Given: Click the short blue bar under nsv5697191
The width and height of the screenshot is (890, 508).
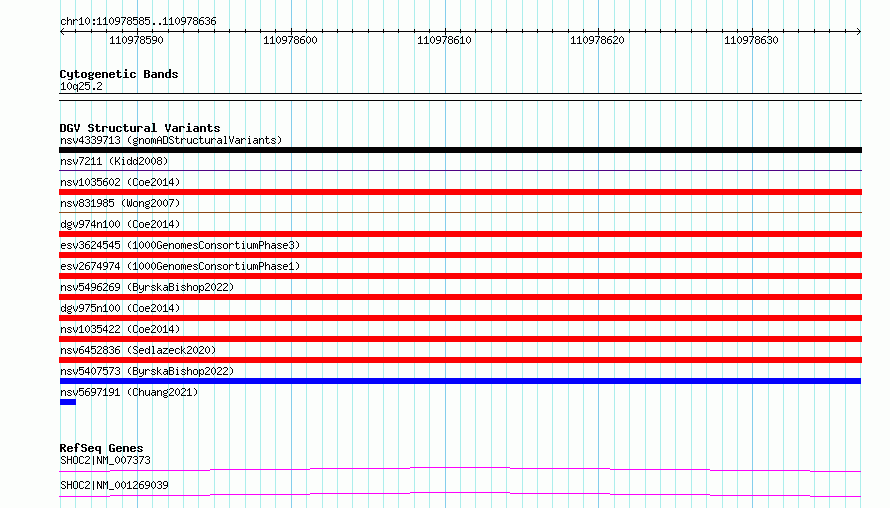Looking at the screenshot, I should tap(68, 402).
